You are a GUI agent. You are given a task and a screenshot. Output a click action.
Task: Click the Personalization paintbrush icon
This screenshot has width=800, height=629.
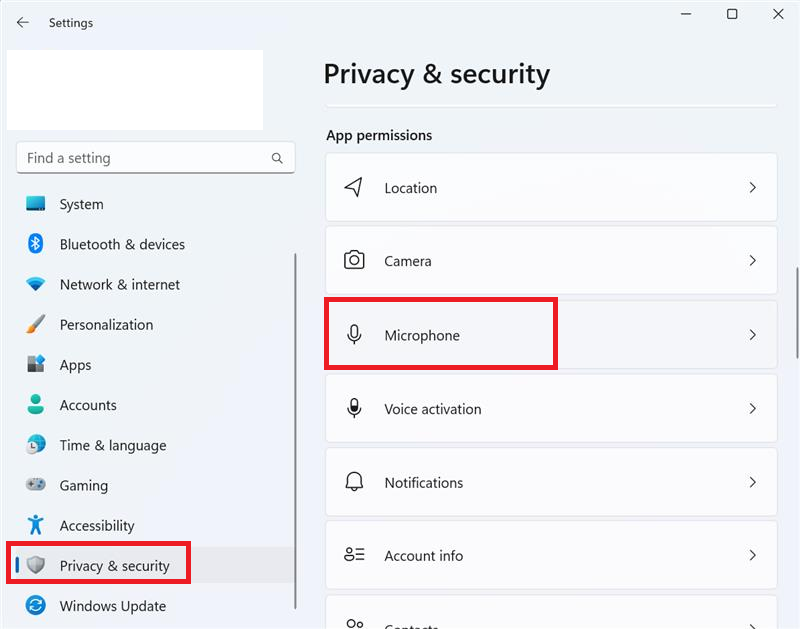(36, 324)
